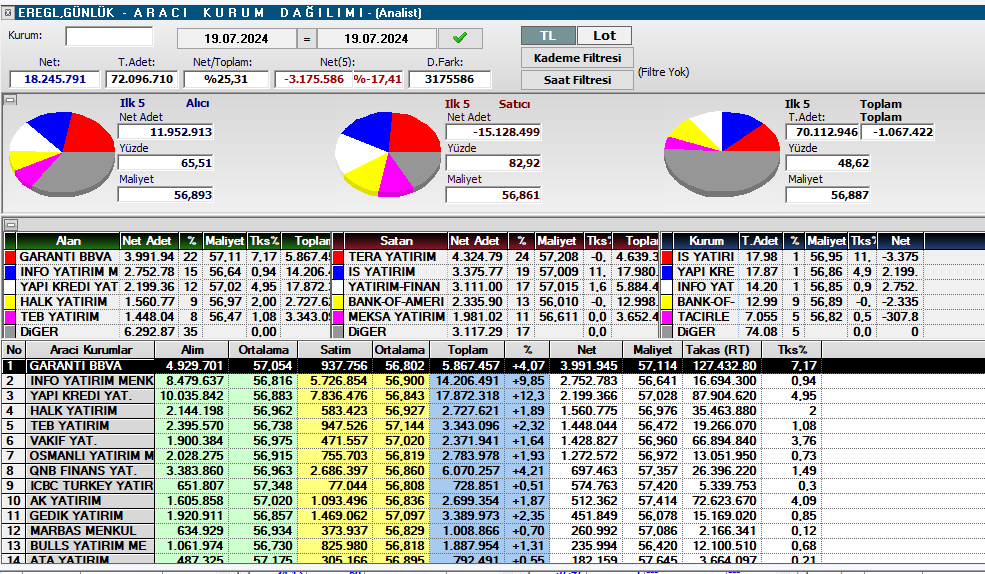Viewport: 985px width, 574px height.
Task: Collapse the top-5 tables panel
Action: pos(11,224)
